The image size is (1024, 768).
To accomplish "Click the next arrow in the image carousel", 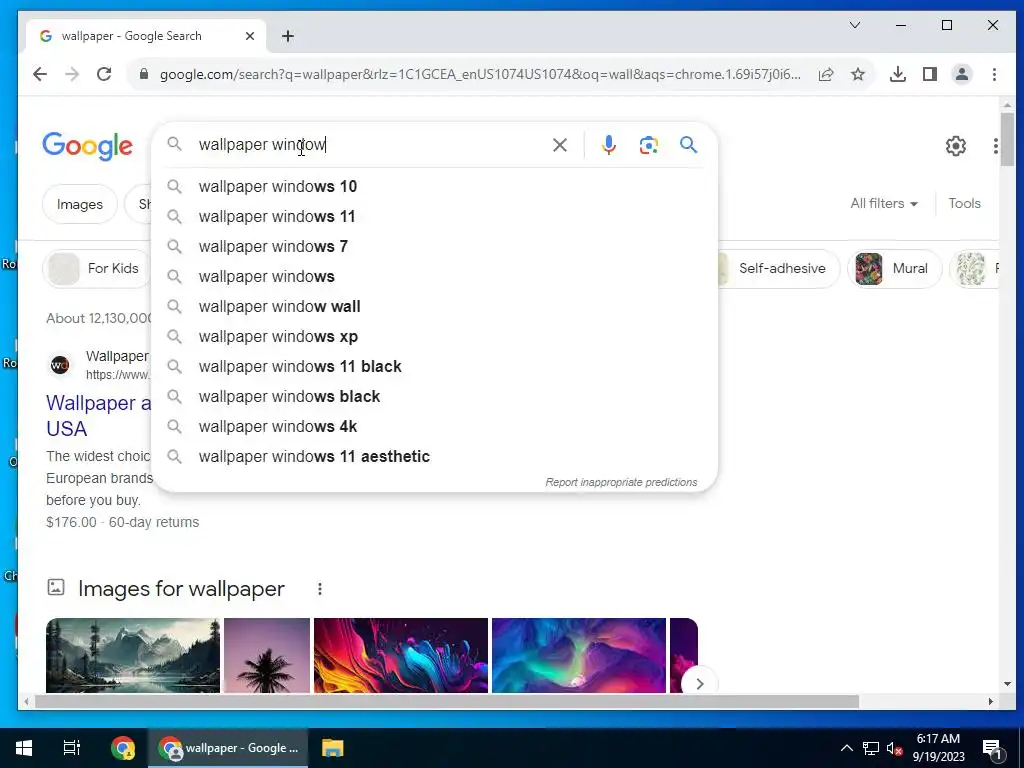I will click(699, 683).
